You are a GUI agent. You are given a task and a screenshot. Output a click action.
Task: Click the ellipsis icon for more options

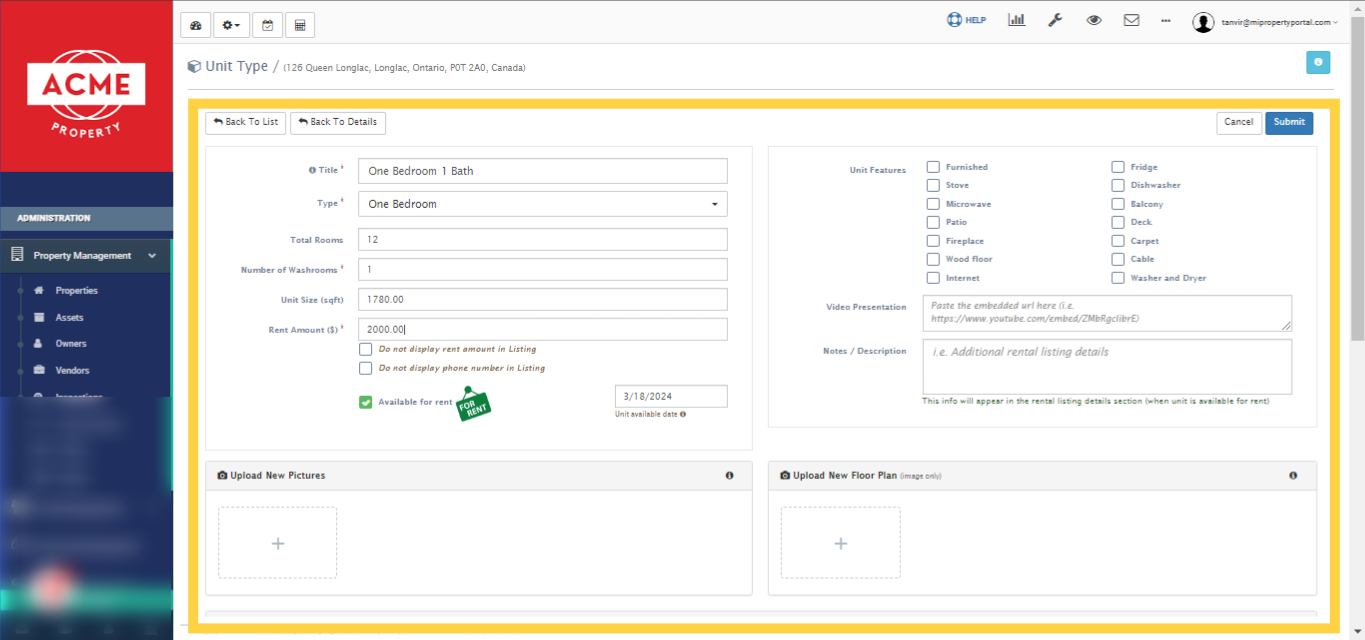pos(1165,19)
